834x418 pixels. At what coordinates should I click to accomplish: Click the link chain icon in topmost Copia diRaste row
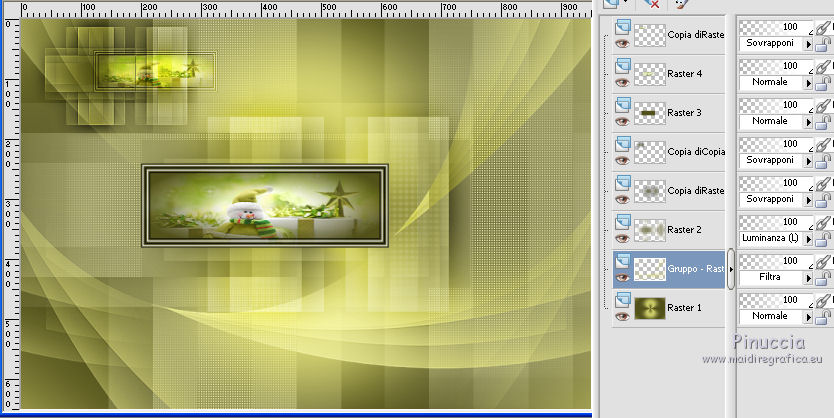(824, 27)
